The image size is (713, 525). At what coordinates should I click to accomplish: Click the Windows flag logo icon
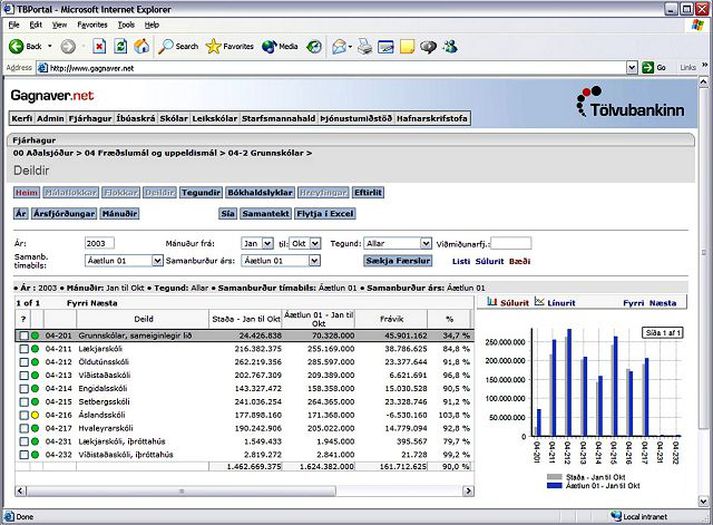697,25
